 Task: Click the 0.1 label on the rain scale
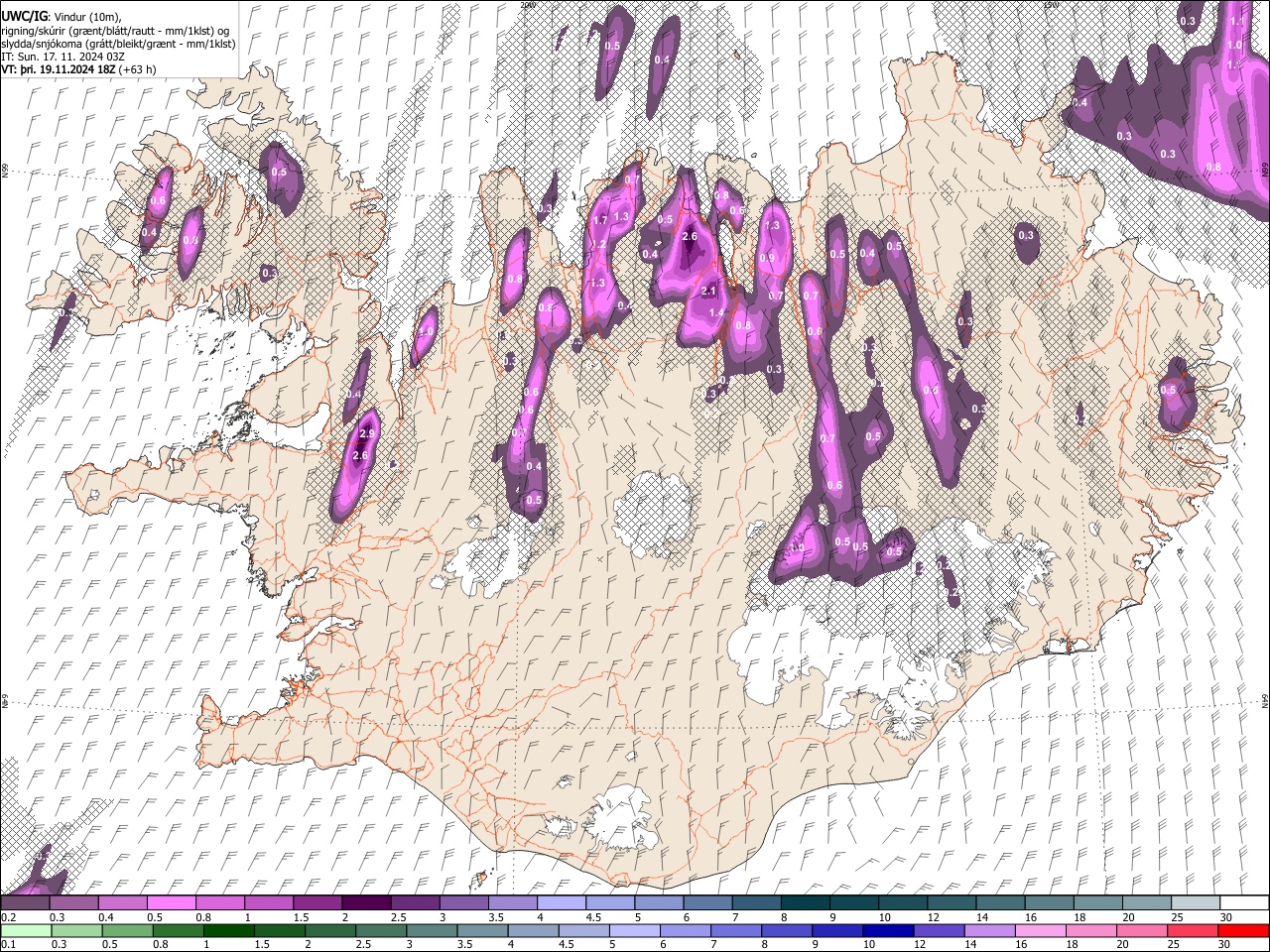coord(9,945)
